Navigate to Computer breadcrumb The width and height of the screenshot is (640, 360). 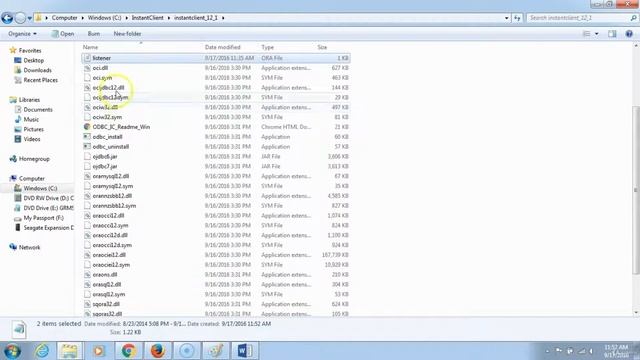(x=64, y=18)
